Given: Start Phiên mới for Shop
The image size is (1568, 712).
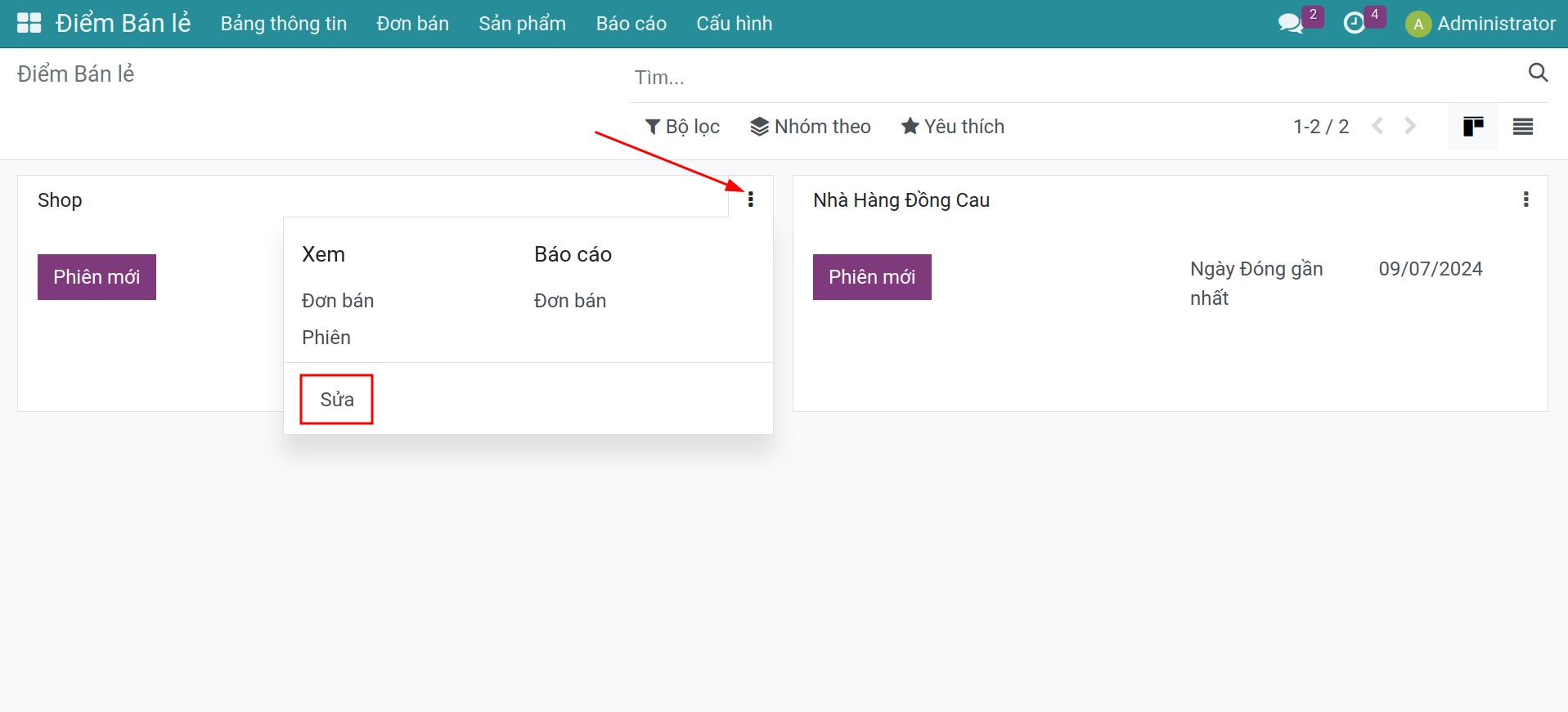Looking at the screenshot, I should [97, 277].
